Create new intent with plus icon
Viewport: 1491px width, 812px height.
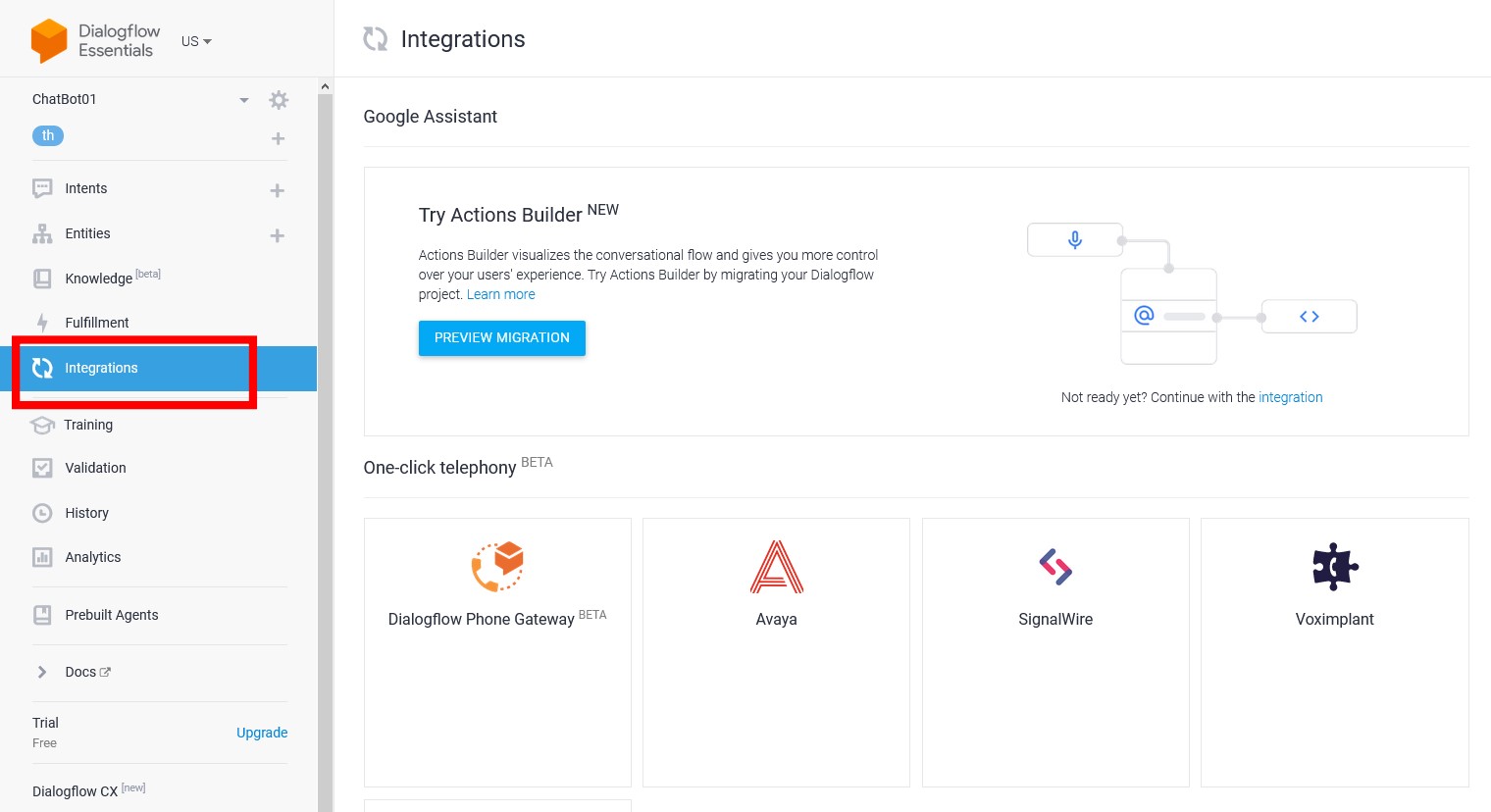point(278,190)
